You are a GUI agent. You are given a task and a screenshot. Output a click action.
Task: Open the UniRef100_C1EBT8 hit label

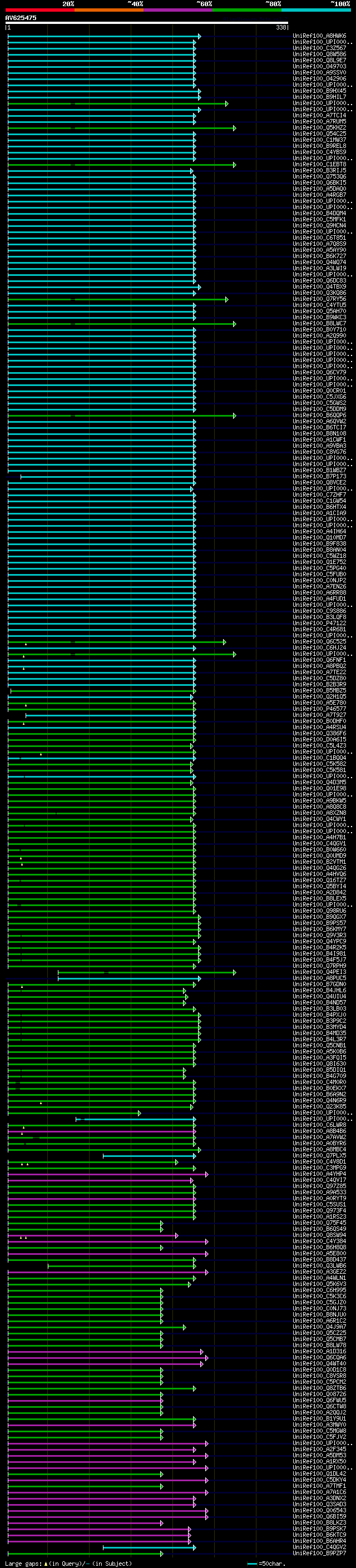coord(319,164)
